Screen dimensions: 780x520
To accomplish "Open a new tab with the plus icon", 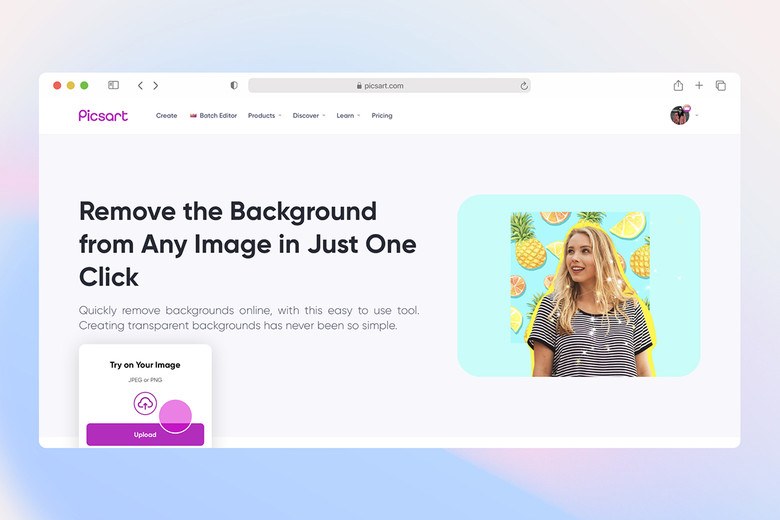I will point(699,86).
